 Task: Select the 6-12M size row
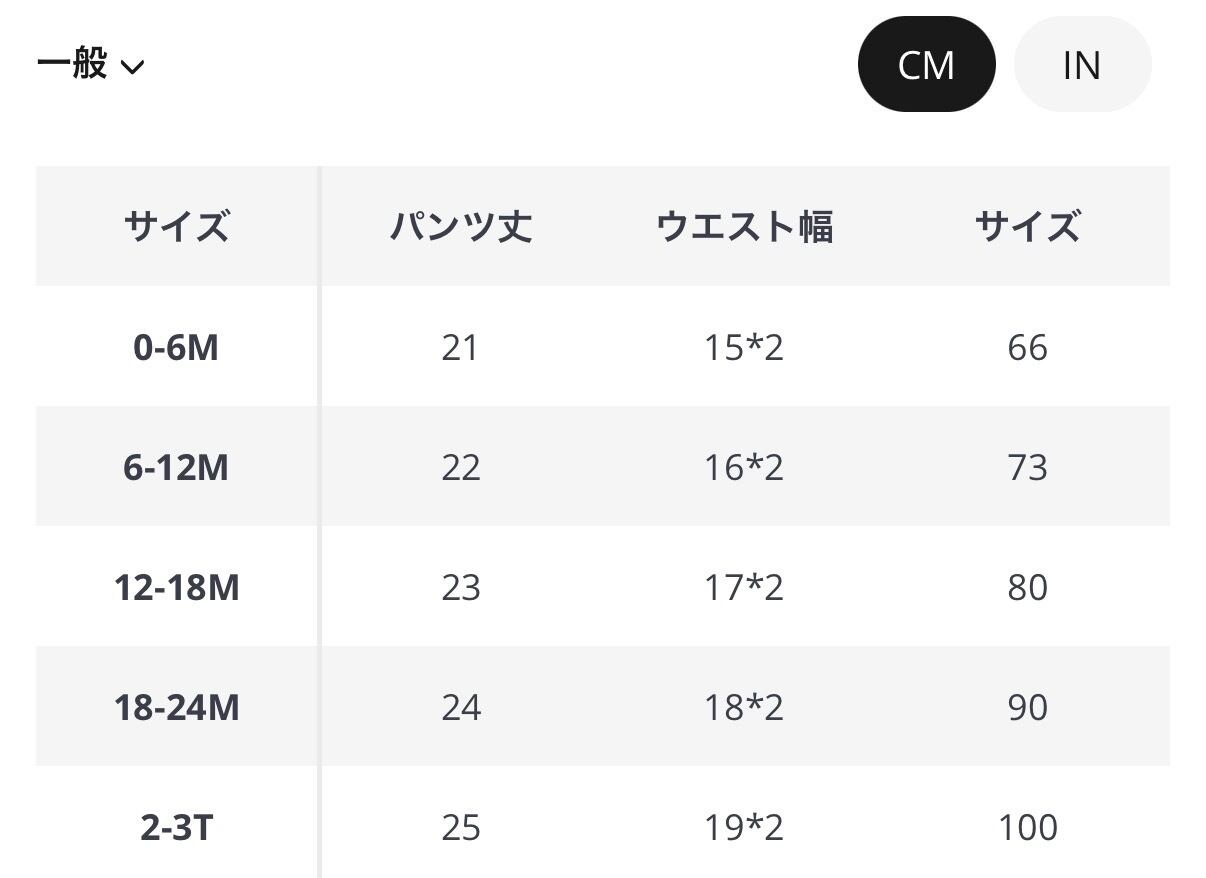176,467
